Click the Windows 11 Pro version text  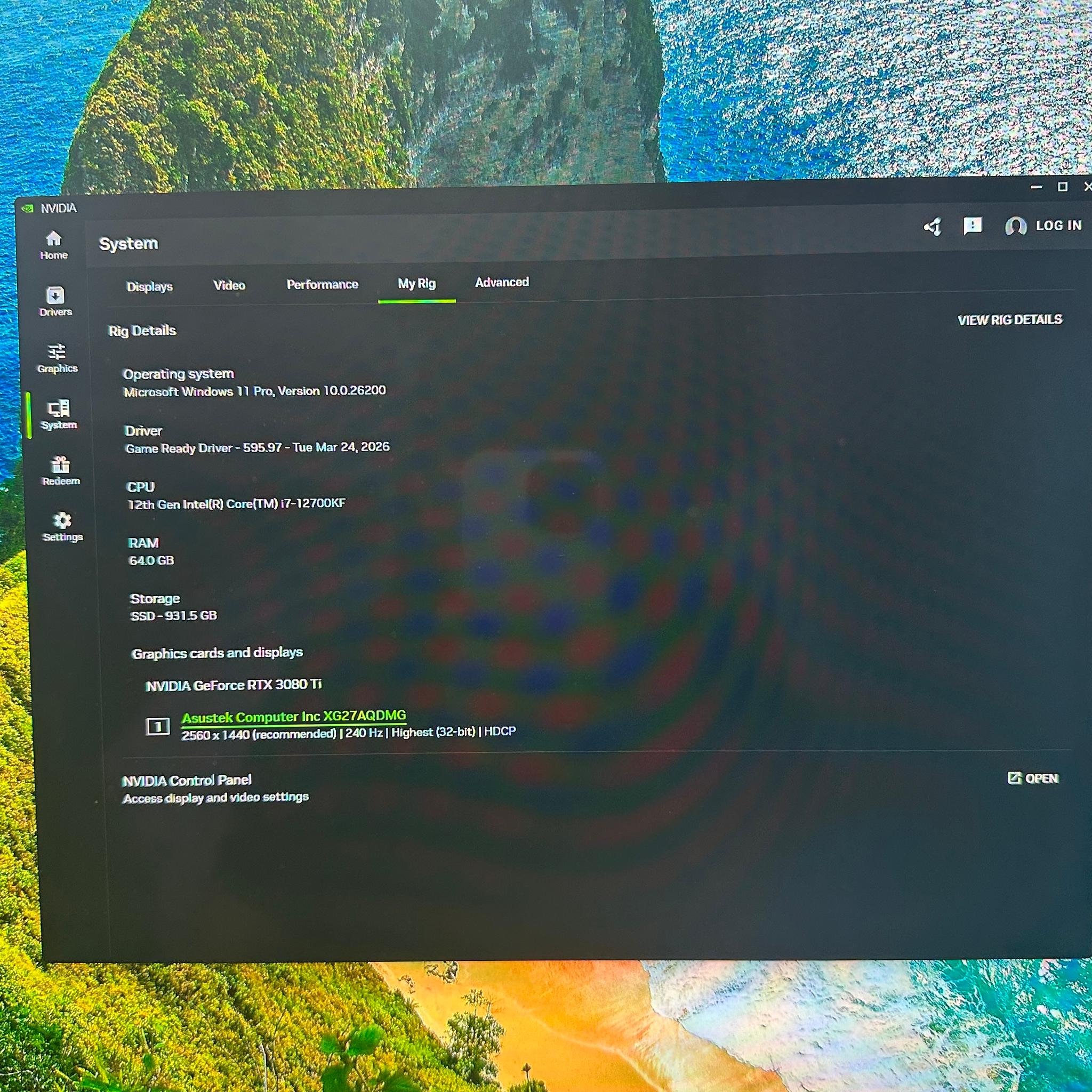coord(255,391)
